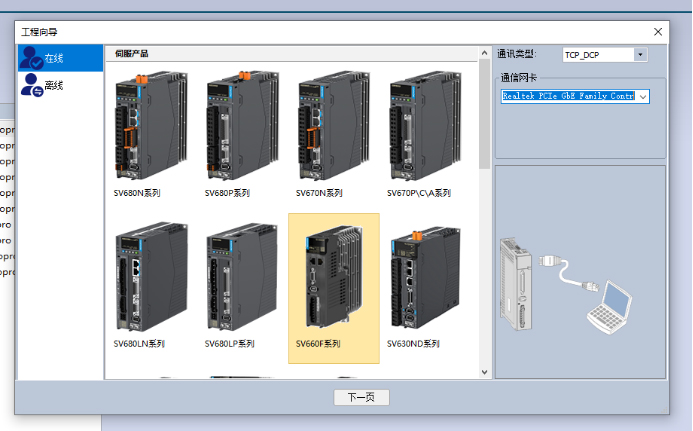Click the product list scrollbar up arrow

pos(485,52)
